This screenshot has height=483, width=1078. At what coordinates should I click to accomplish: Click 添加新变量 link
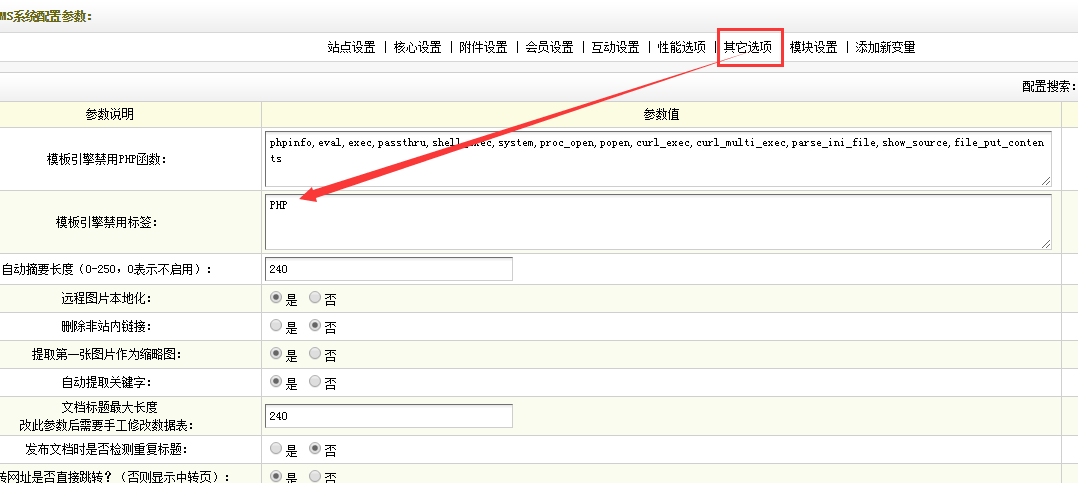coord(885,47)
